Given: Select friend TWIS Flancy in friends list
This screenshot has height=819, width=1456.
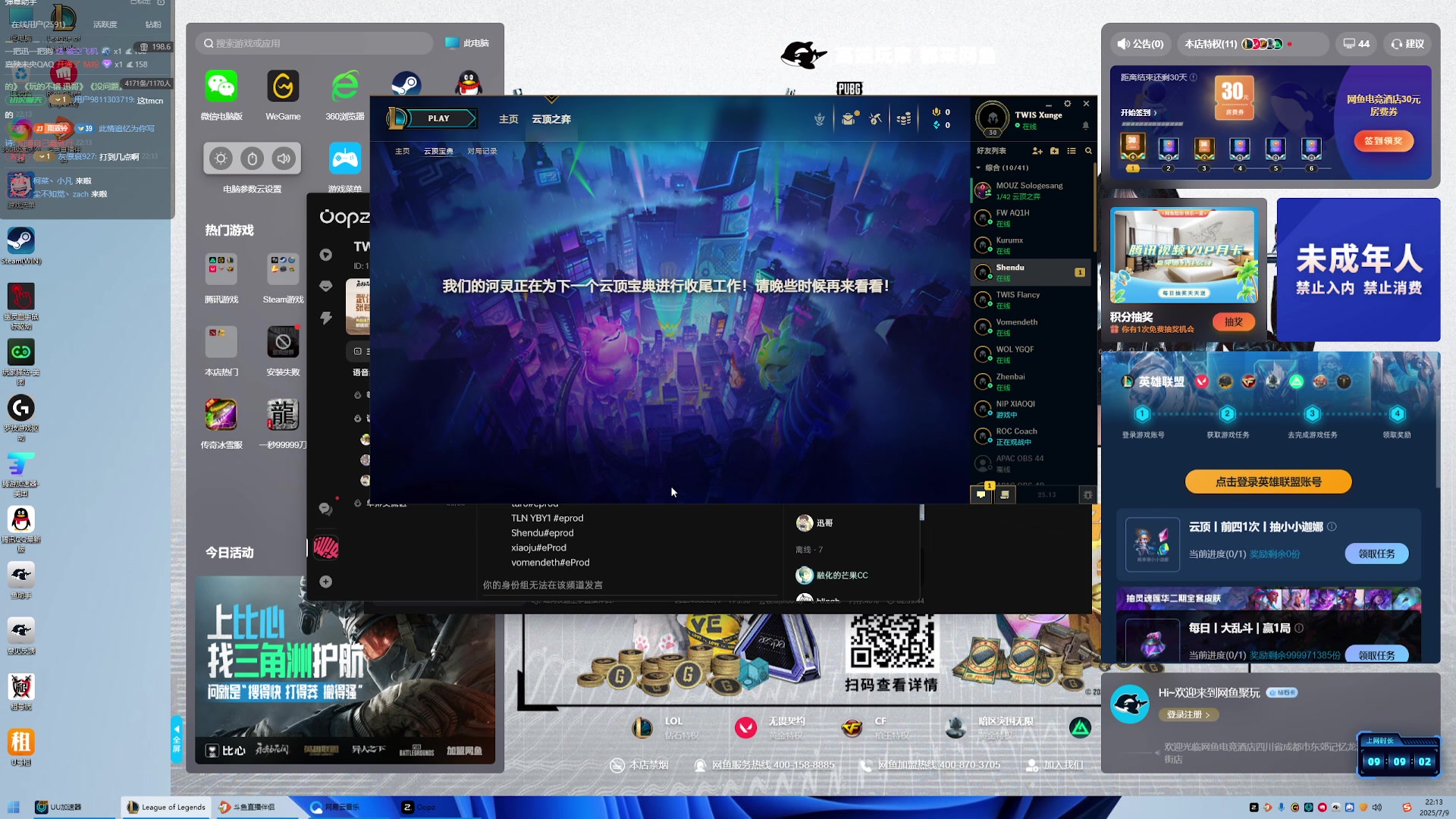Looking at the screenshot, I should coord(1031,300).
